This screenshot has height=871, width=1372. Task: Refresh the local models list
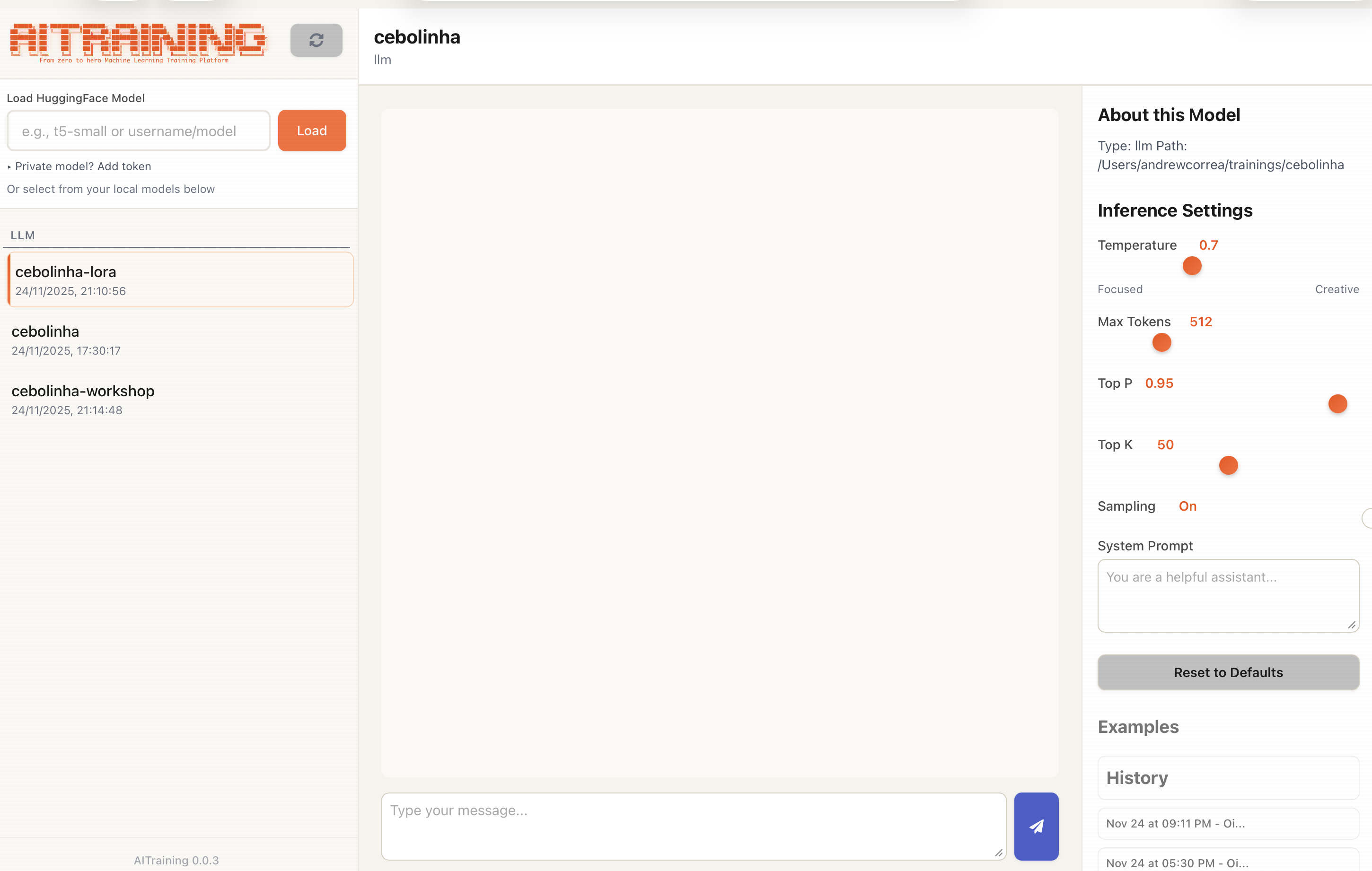(317, 41)
